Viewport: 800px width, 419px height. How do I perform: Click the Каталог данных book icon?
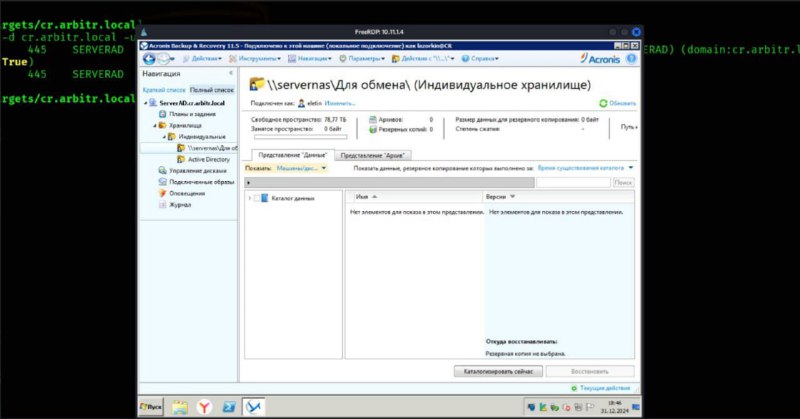coord(265,198)
